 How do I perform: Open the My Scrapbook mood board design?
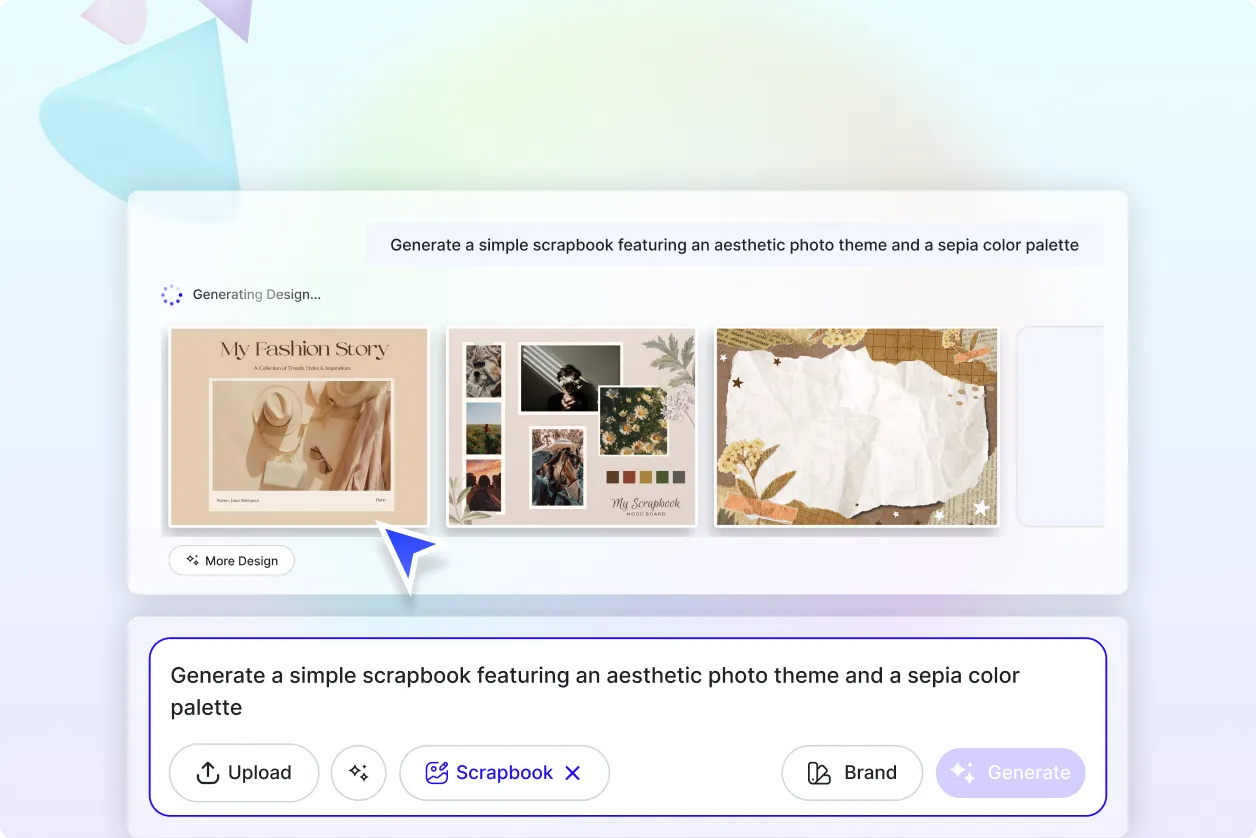pos(571,427)
